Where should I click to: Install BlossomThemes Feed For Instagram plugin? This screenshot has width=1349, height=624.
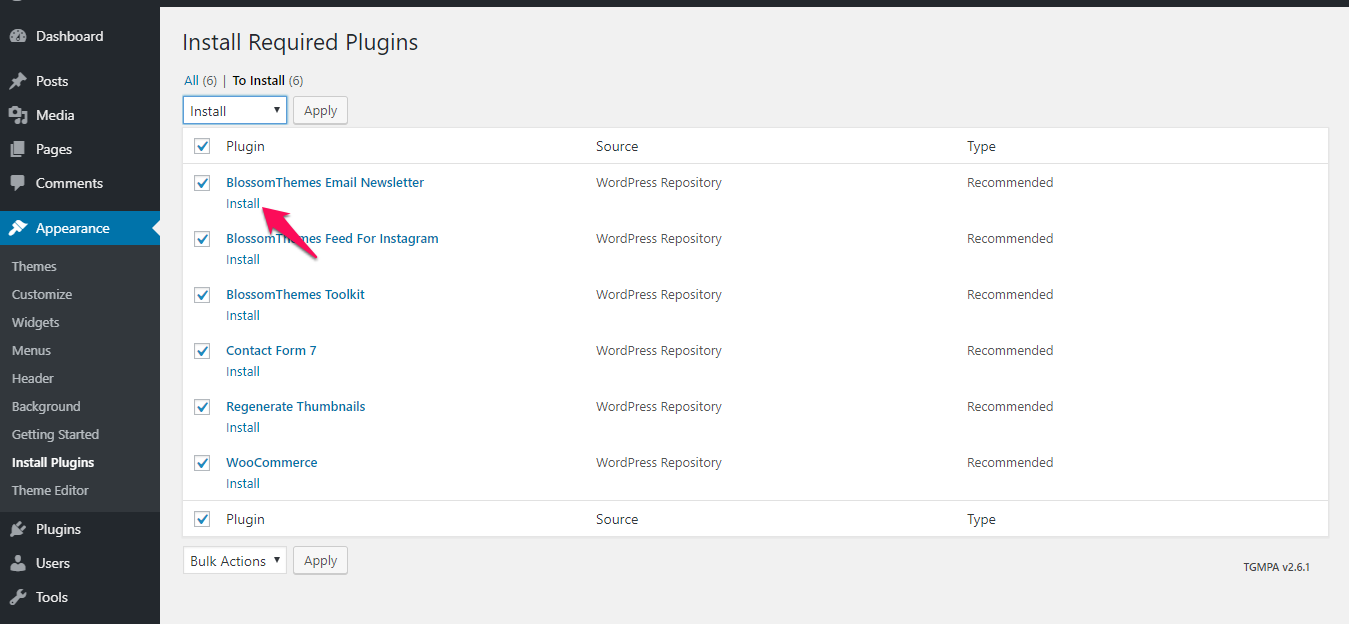(x=243, y=259)
